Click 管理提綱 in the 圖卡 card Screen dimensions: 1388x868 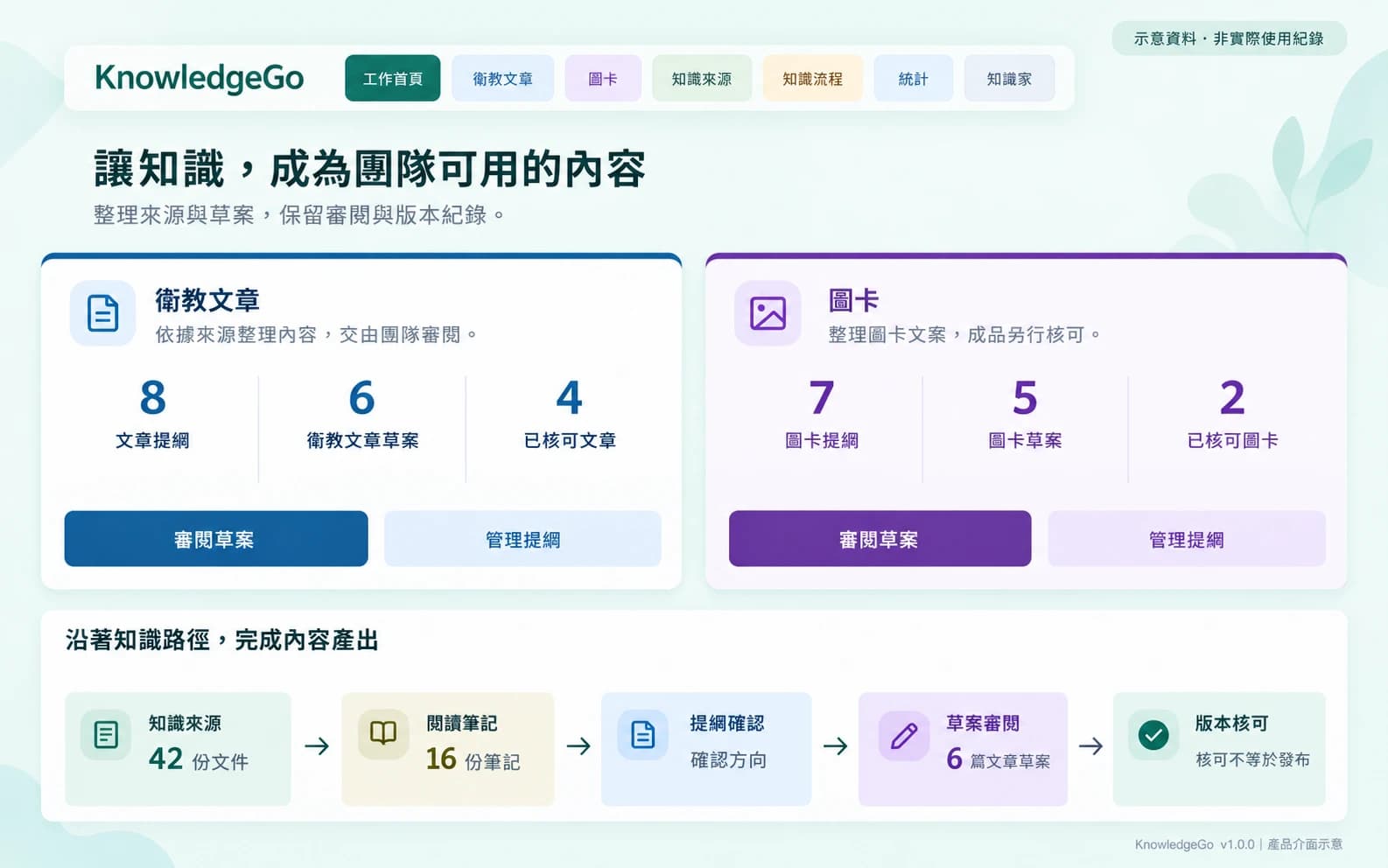(1187, 539)
